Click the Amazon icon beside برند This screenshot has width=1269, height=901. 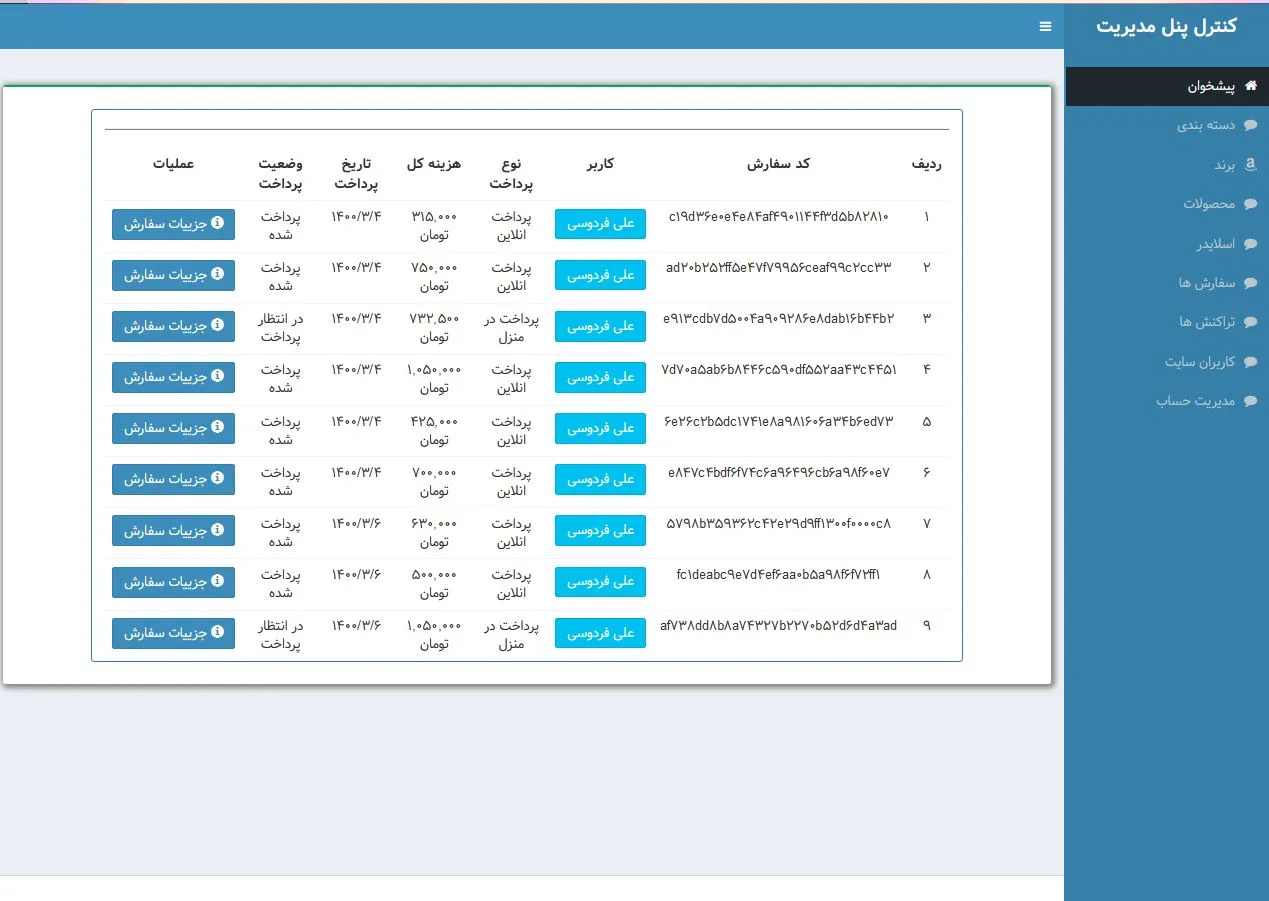coord(1250,165)
